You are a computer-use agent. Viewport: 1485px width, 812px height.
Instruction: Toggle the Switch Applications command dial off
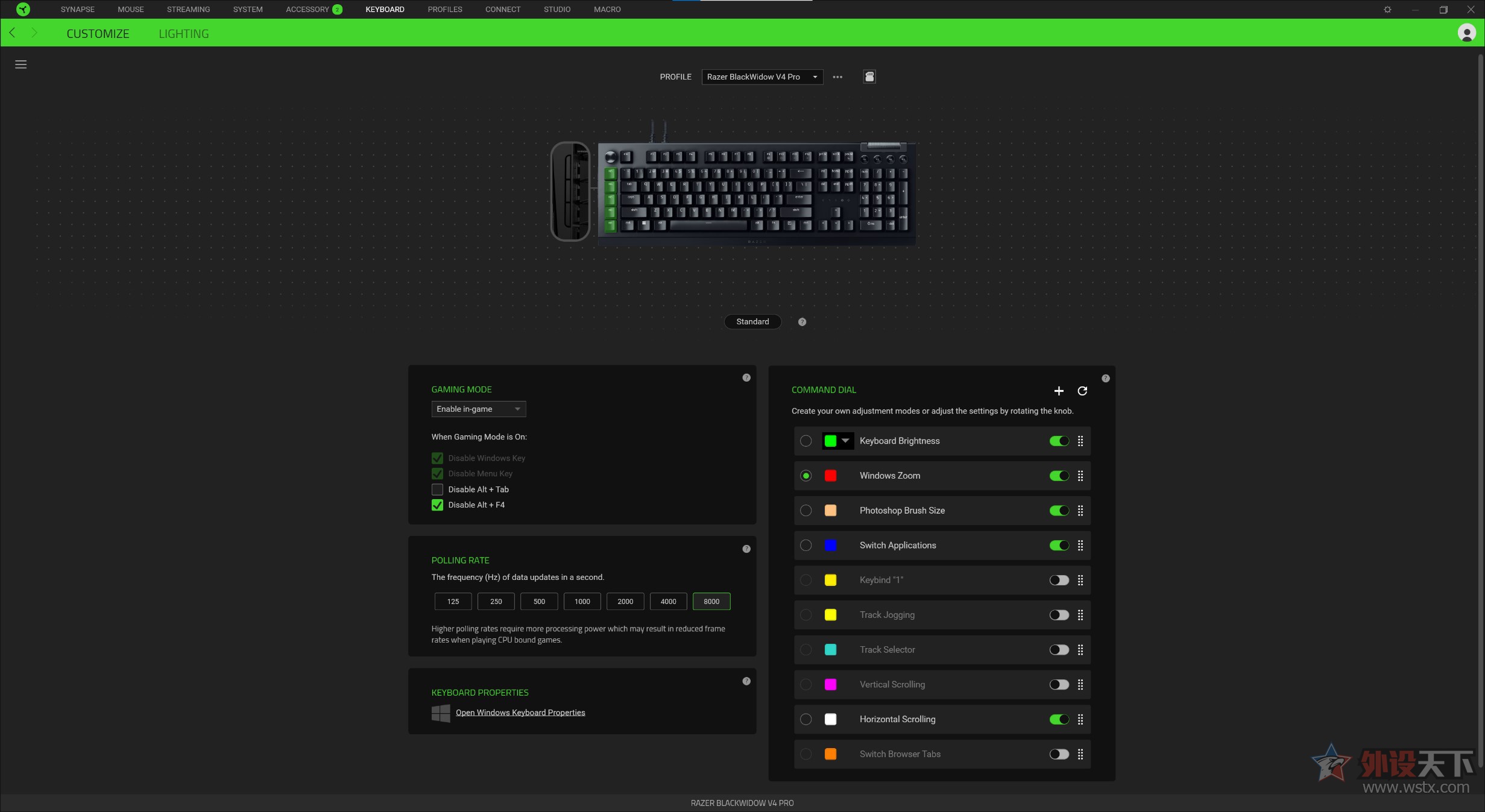click(x=1058, y=545)
